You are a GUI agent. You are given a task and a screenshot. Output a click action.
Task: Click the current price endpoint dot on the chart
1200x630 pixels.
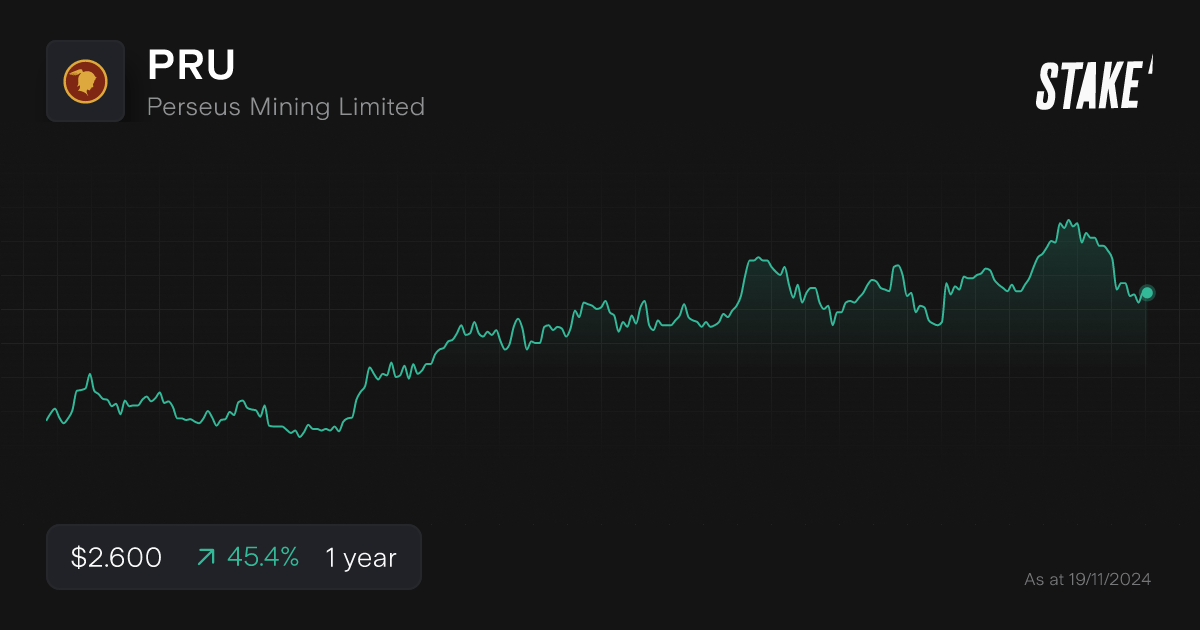coord(1146,294)
